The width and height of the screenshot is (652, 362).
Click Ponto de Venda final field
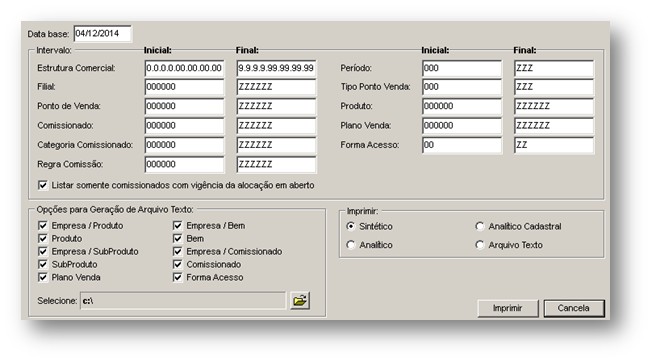[x=277, y=106]
